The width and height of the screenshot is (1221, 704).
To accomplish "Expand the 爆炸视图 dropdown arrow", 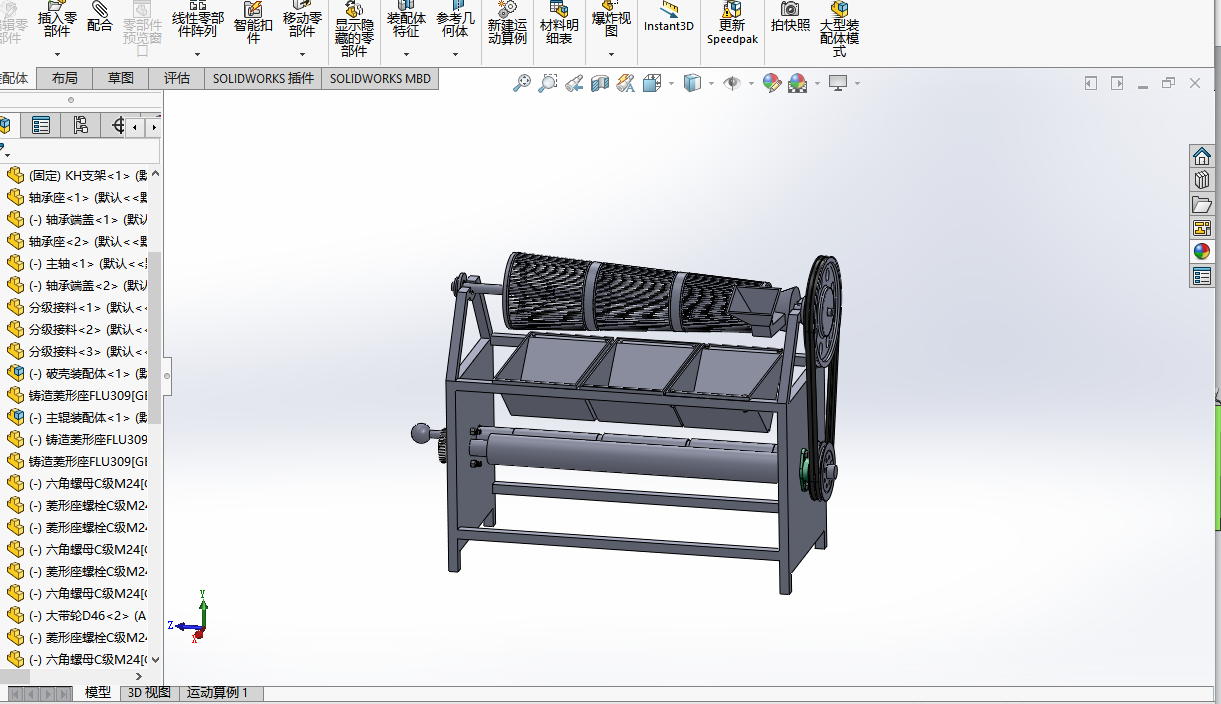I will [611, 54].
